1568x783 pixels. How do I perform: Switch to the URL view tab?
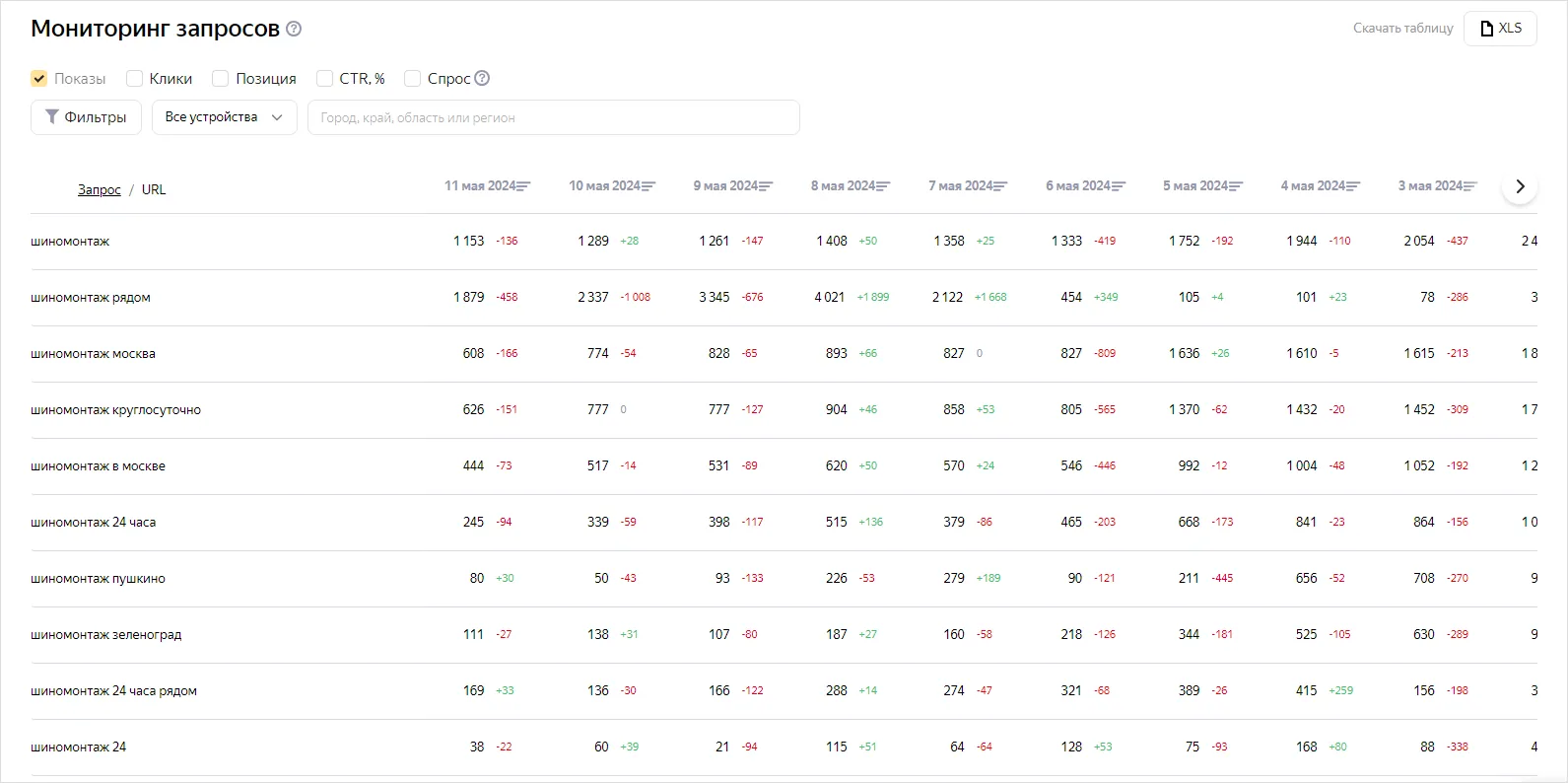point(154,190)
